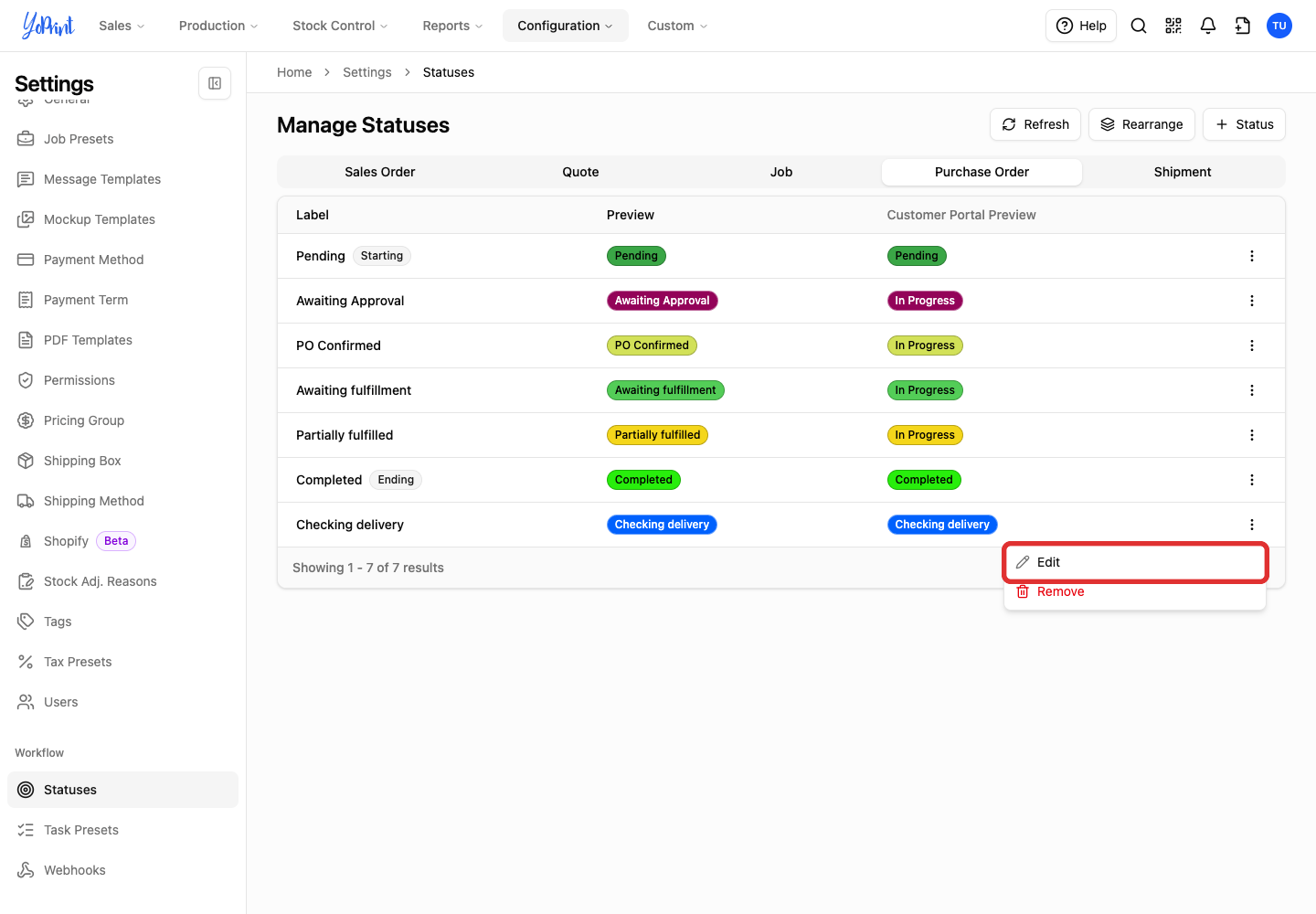This screenshot has width=1316, height=914.
Task: Expand the Stock Control menu
Action: point(340,26)
